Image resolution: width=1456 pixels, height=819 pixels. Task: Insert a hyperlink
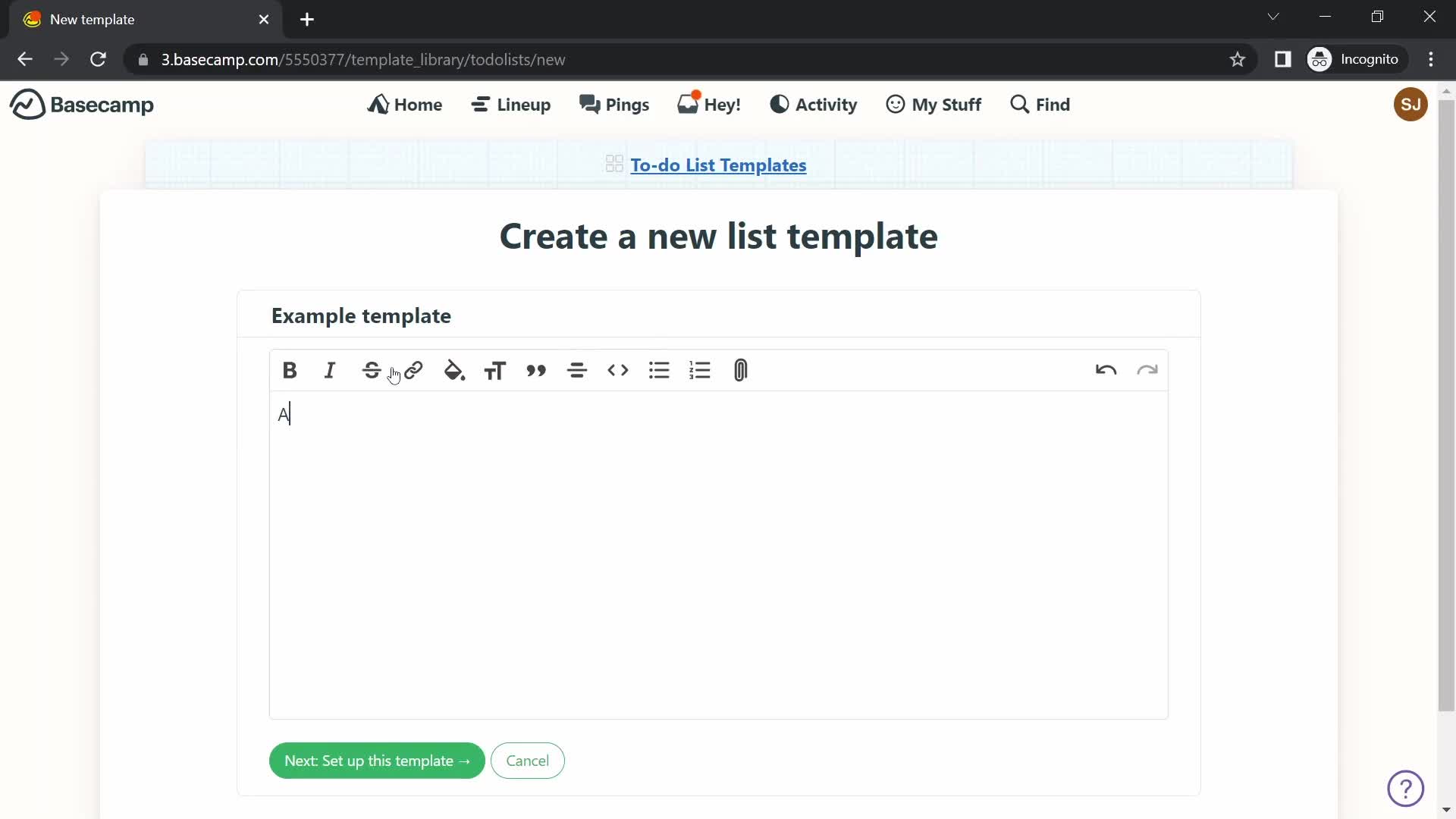[x=412, y=370]
